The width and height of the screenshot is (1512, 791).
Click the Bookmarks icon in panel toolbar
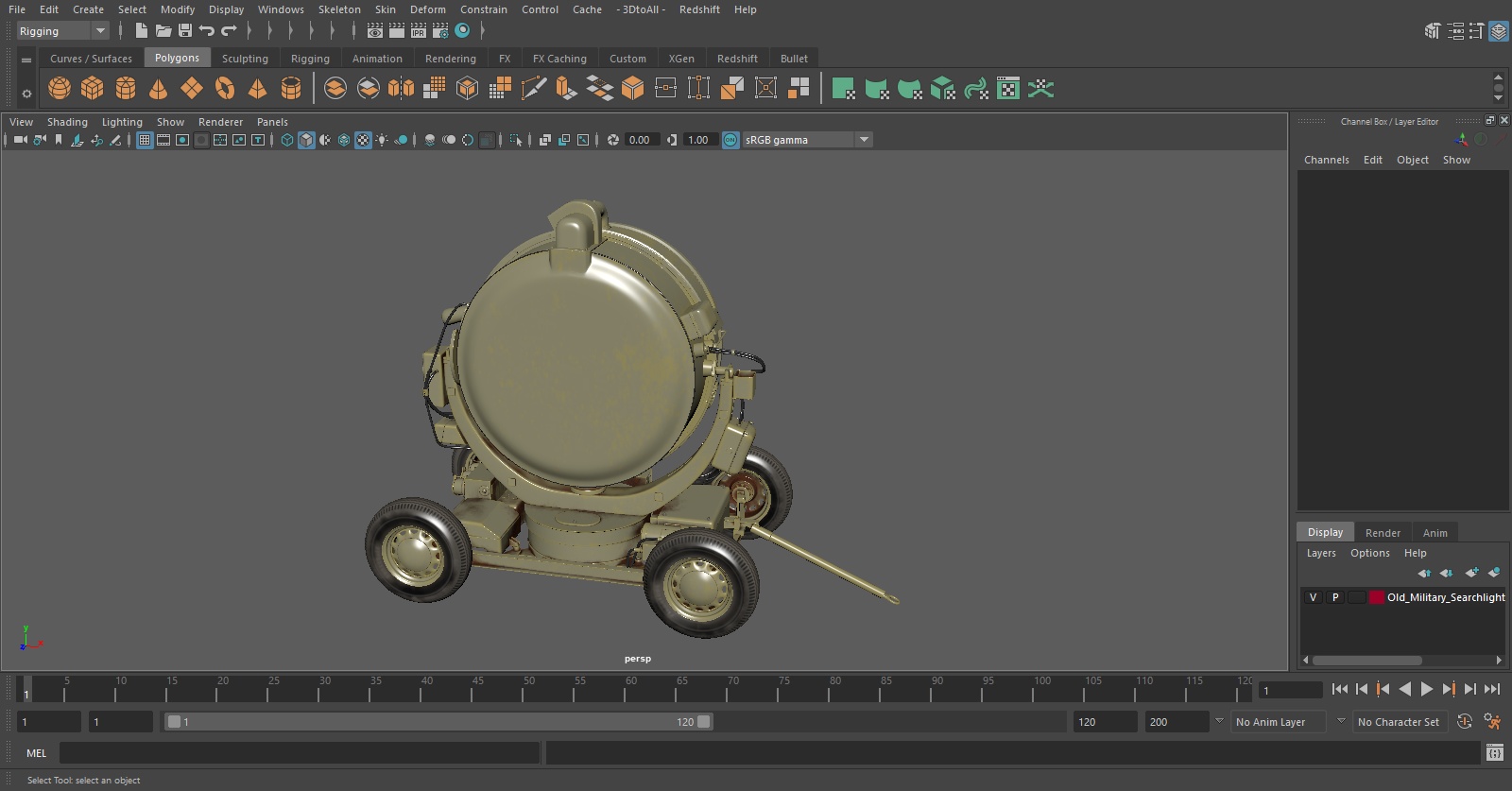(59, 140)
